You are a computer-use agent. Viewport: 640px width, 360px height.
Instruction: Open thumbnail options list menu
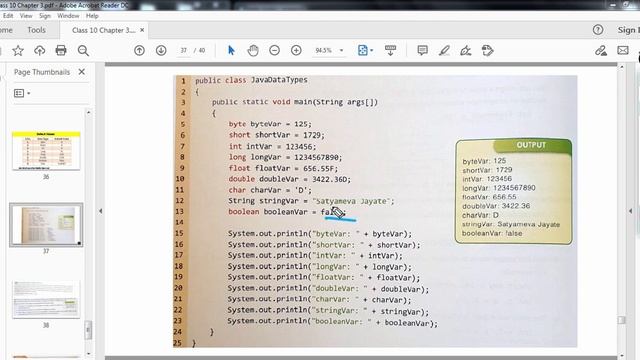(22, 93)
